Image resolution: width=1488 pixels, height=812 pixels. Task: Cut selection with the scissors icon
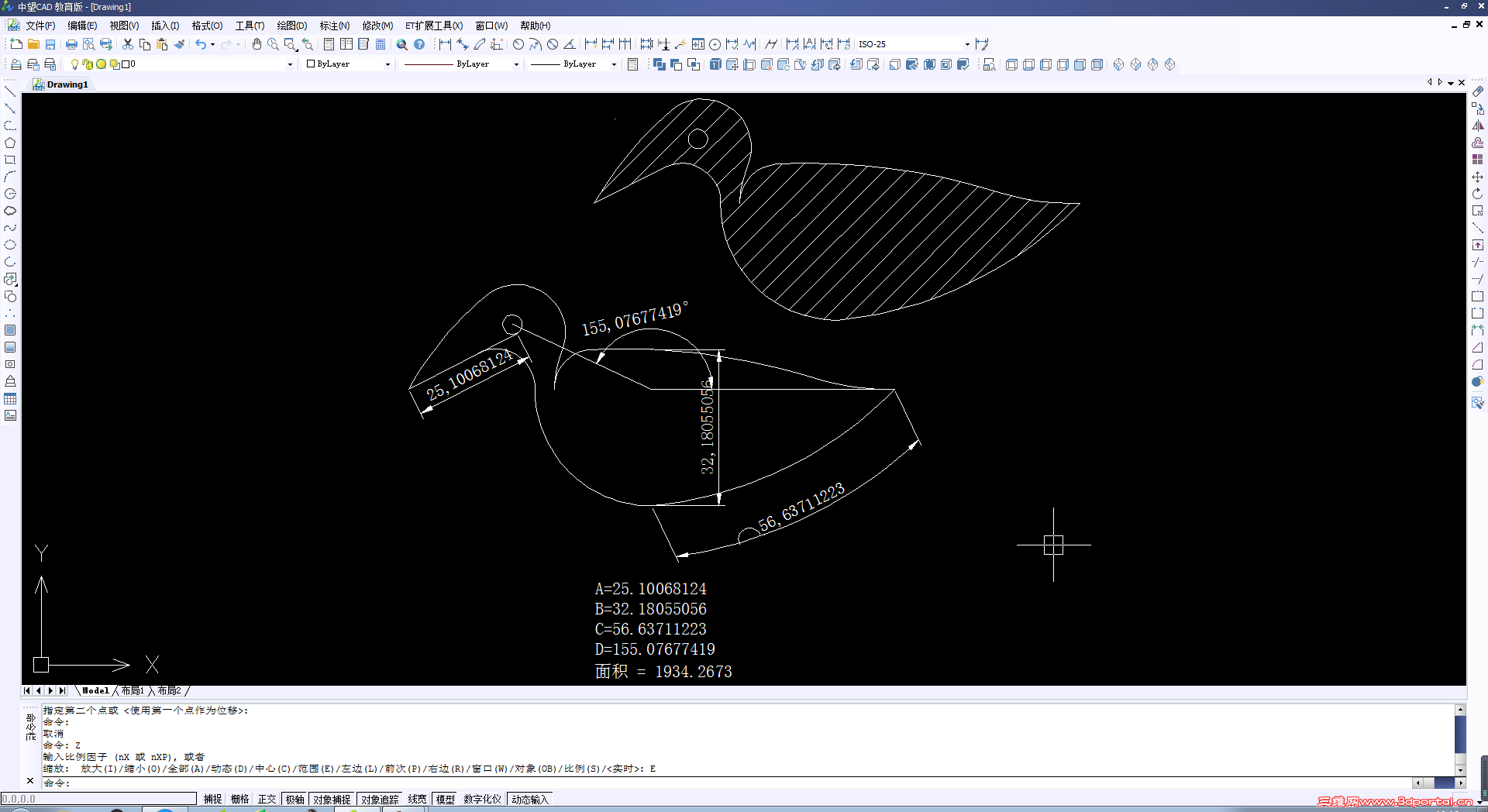tap(128, 44)
